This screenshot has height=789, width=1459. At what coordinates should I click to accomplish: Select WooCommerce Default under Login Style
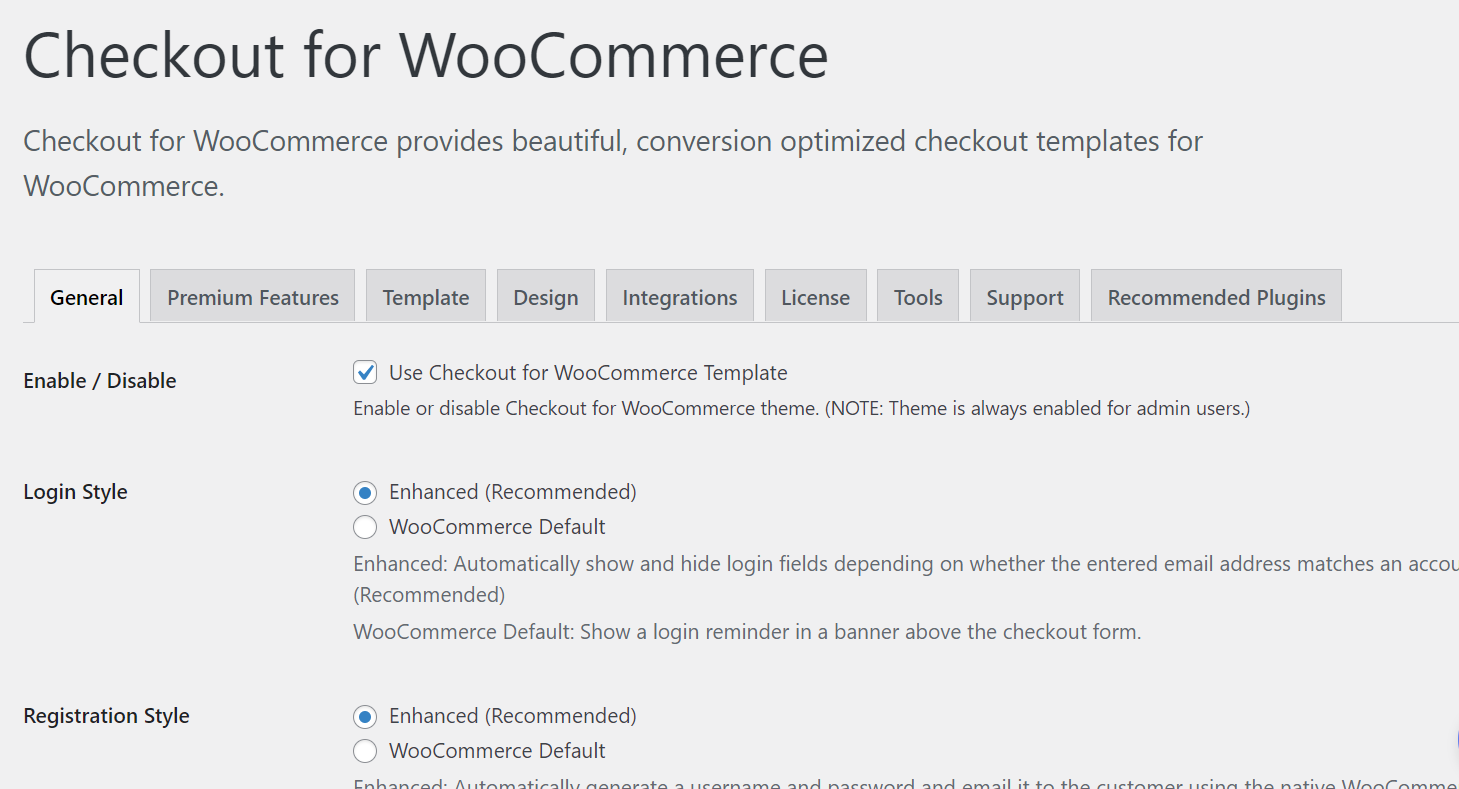[x=365, y=527]
